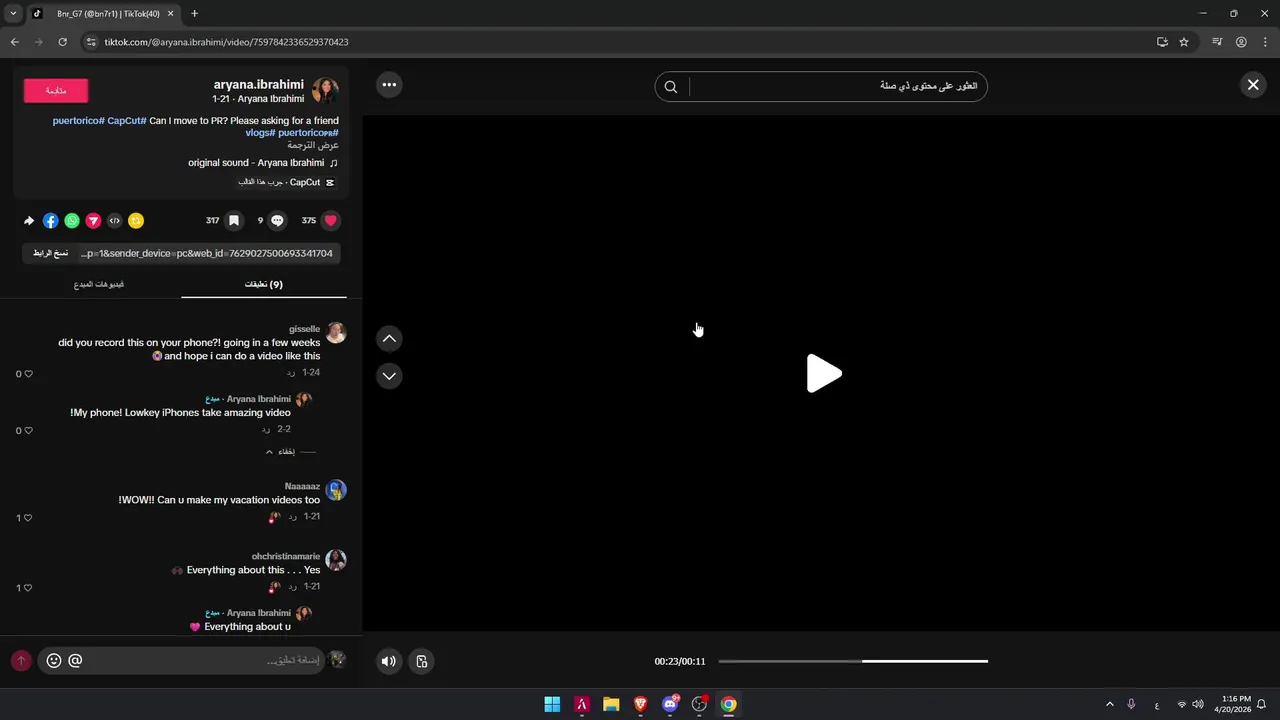Open Brave browser from taskbar

pyautogui.click(x=641, y=704)
